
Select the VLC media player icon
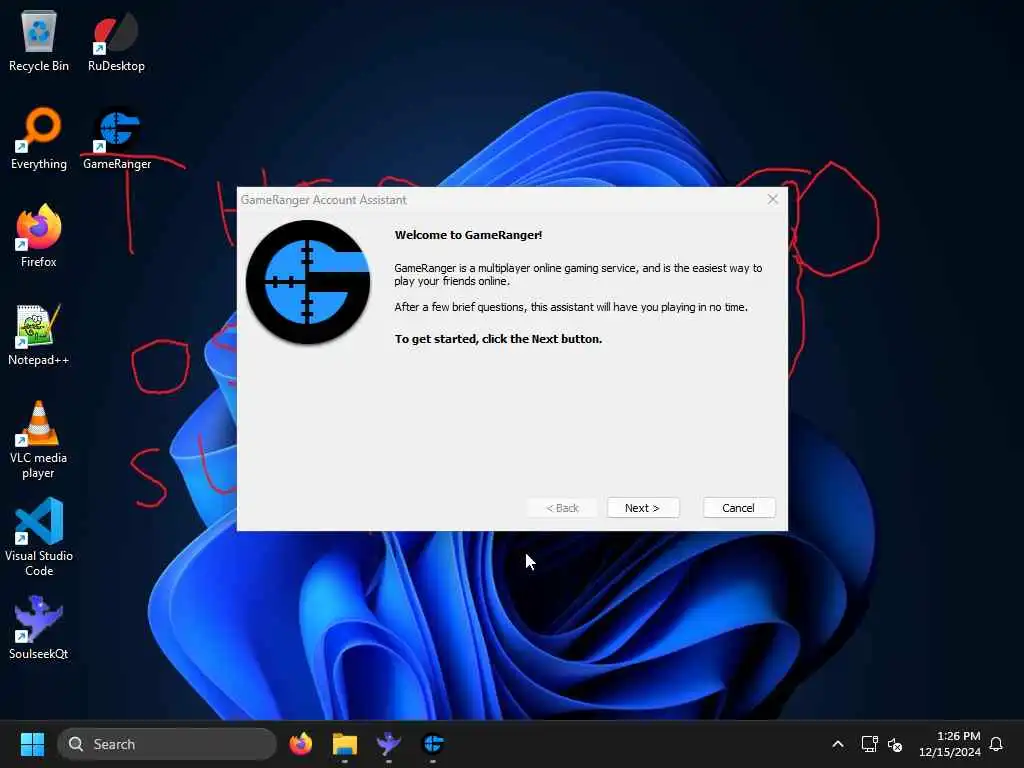[x=39, y=440]
